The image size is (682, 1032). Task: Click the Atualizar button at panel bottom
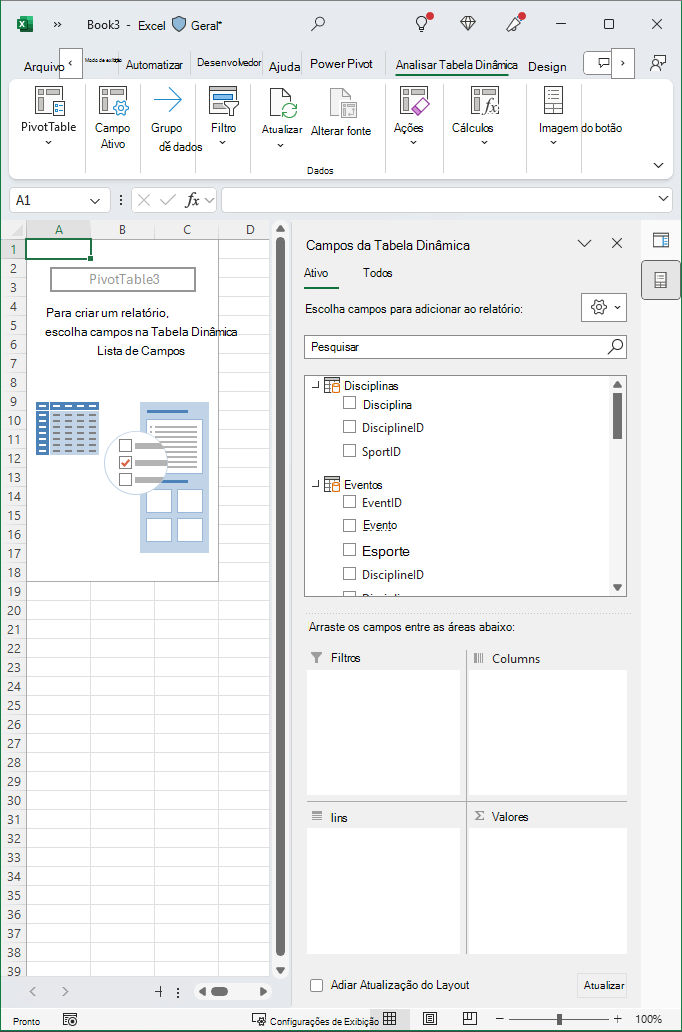coord(602,985)
